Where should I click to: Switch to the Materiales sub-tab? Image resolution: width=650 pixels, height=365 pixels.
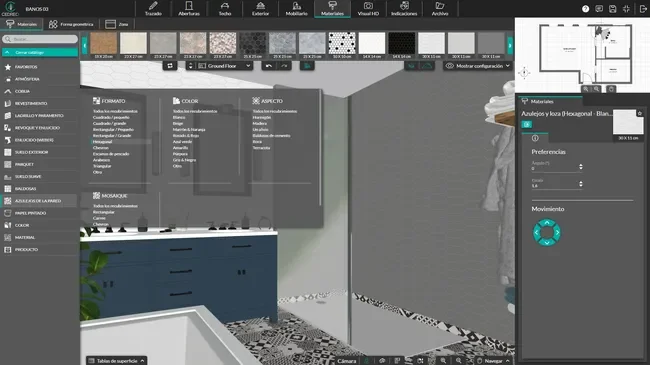tap(22, 24)
